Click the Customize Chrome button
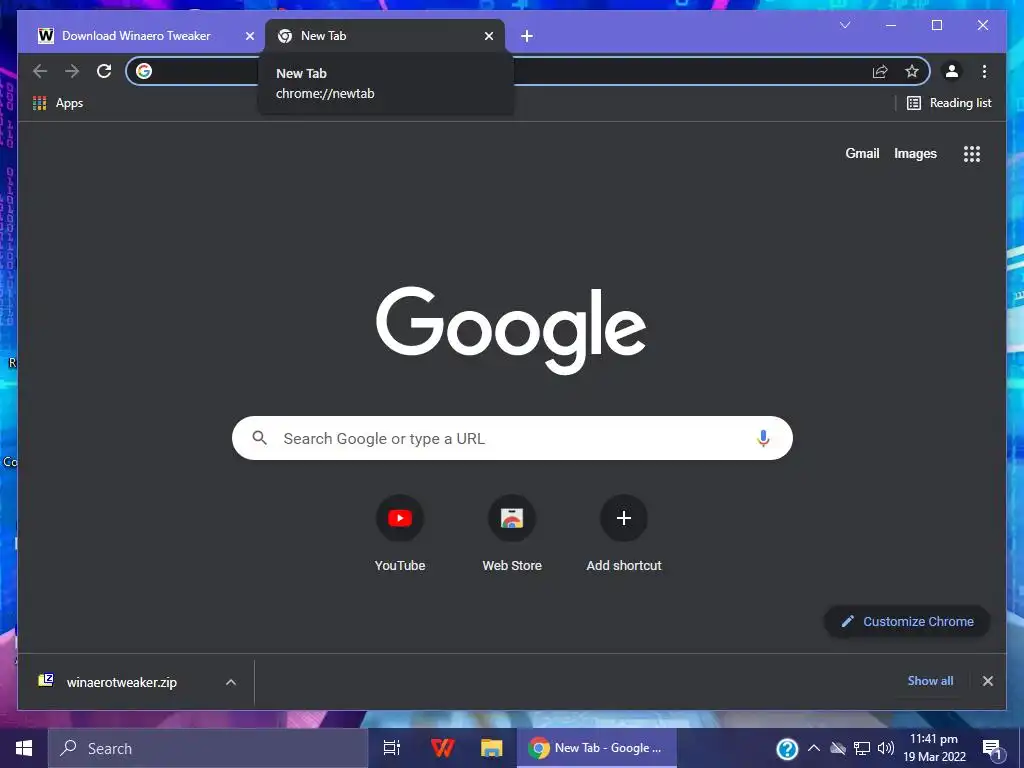This screenshot has width=1024, height=768. (907, 622)
